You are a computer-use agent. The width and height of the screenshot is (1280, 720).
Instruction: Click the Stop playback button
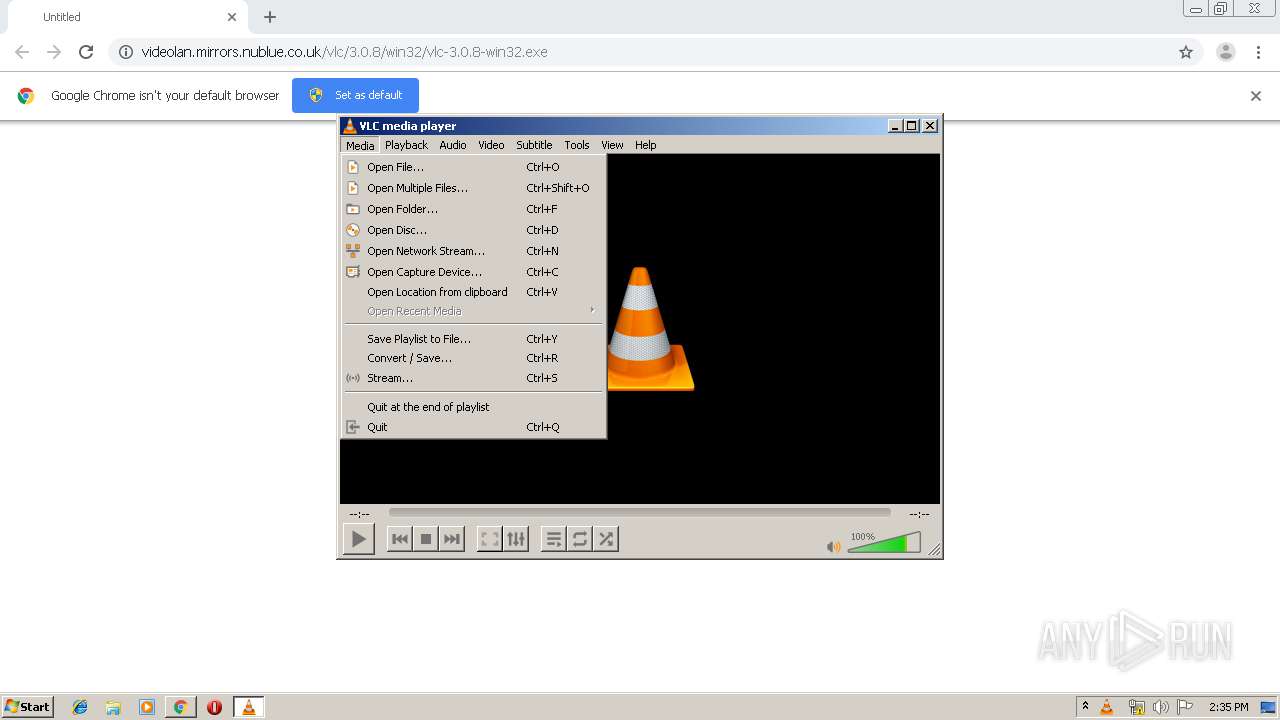(426, 539)
